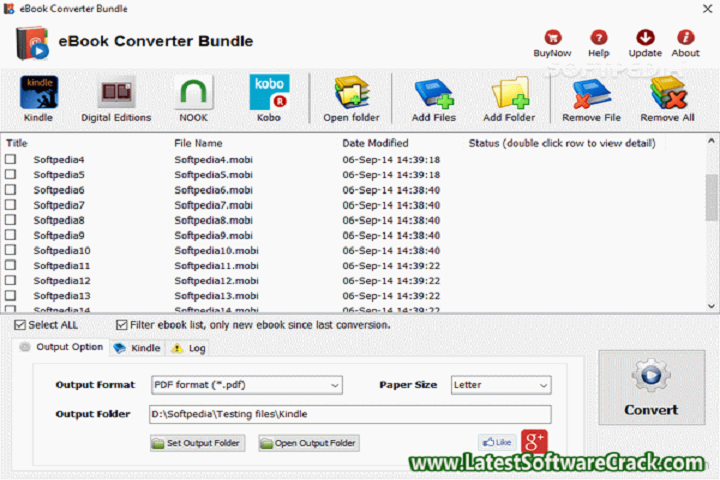Click Add Folder icon
Image resolution: width=720 pixels, height=480 pixels.
coord(510,92)
